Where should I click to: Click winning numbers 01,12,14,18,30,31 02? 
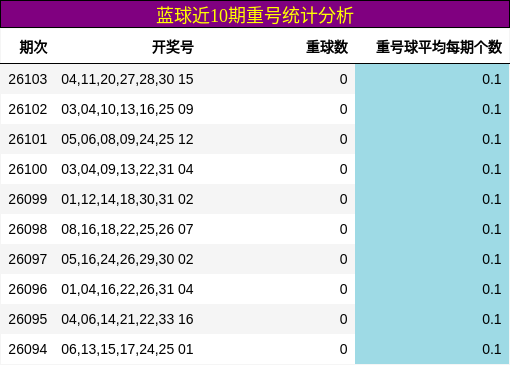click(127, 199)
